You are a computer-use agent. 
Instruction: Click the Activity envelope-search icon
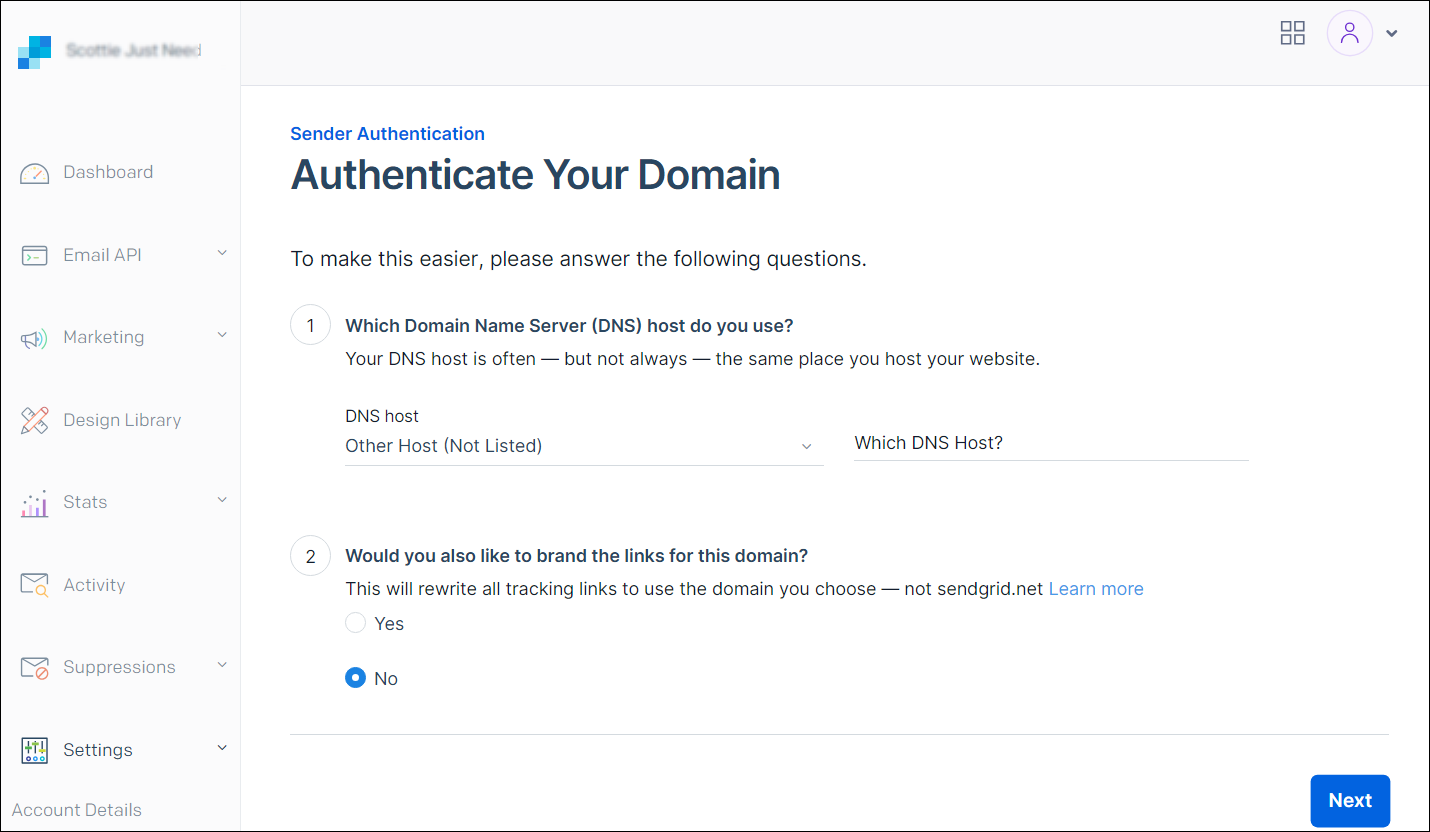(34, 586)
